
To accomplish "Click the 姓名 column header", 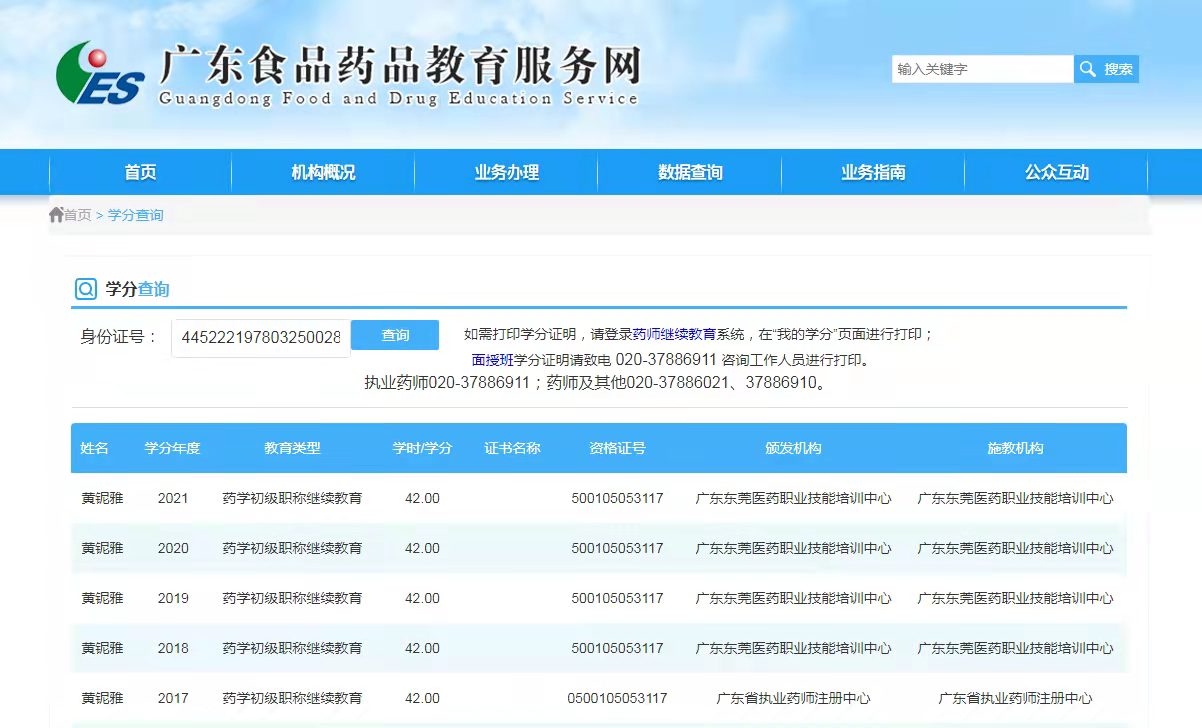I will coord(95,448).
